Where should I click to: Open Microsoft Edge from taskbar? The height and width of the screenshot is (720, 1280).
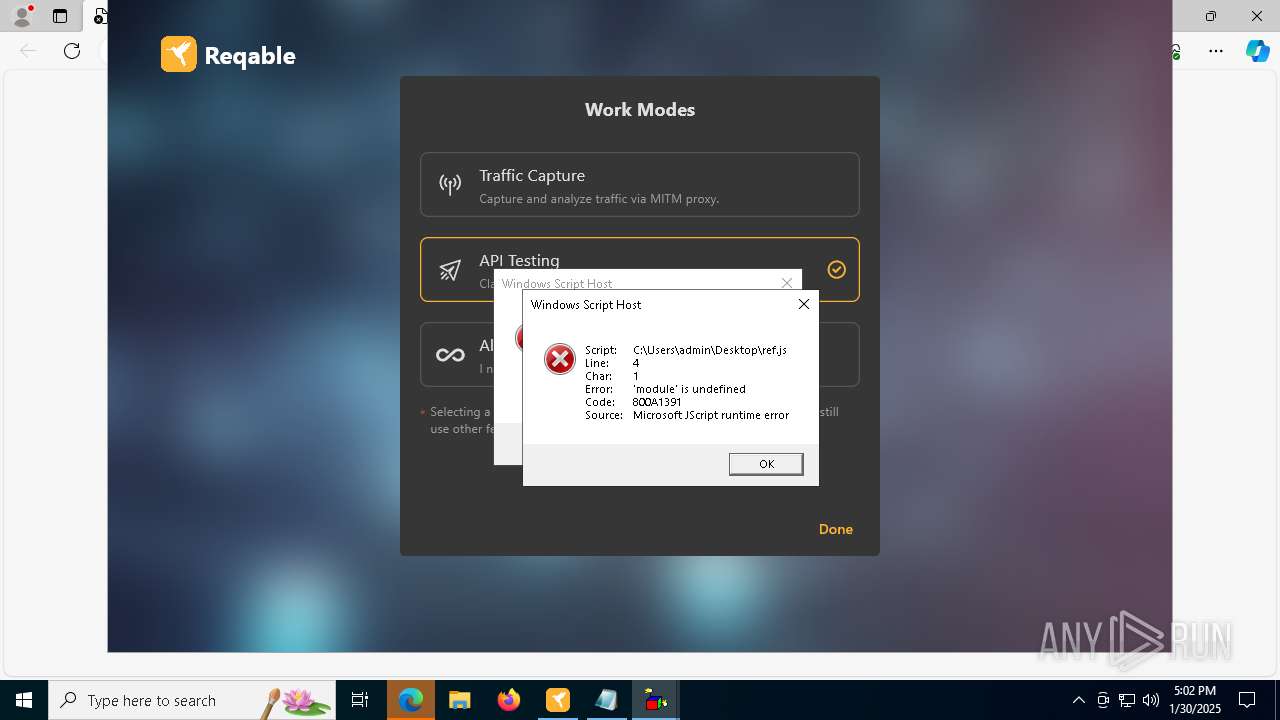coord(411,700)
